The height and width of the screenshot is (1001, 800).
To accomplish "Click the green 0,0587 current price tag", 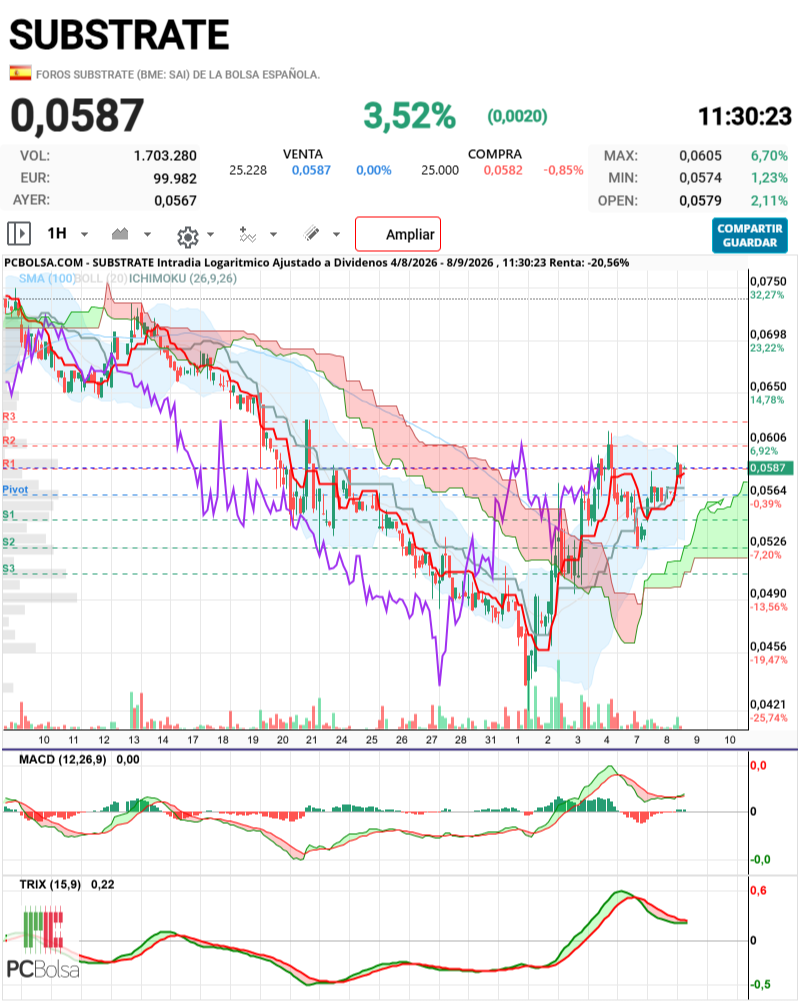I will coord(771,468).
